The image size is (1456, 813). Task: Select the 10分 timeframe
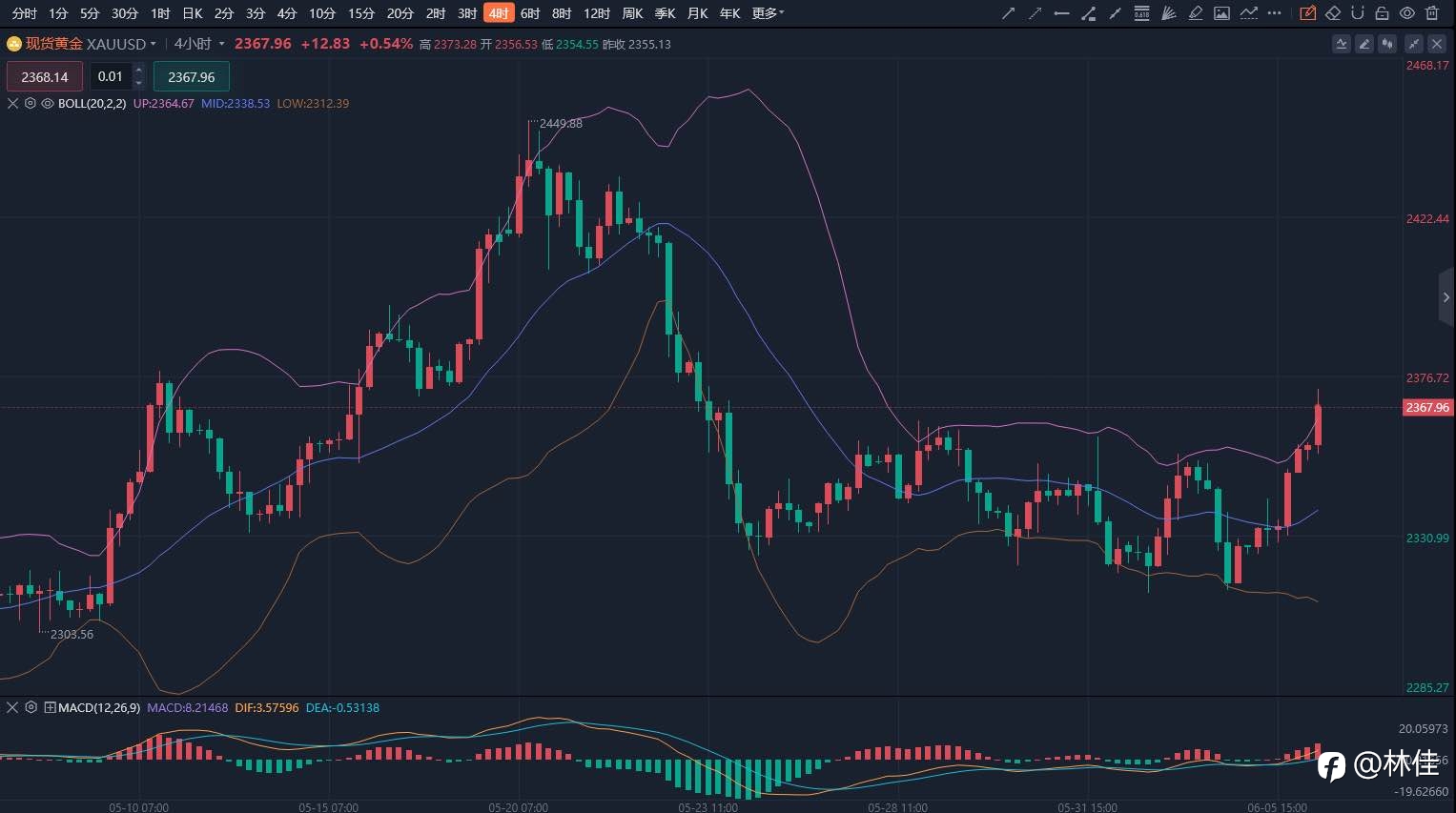click(x=322, y=13)
